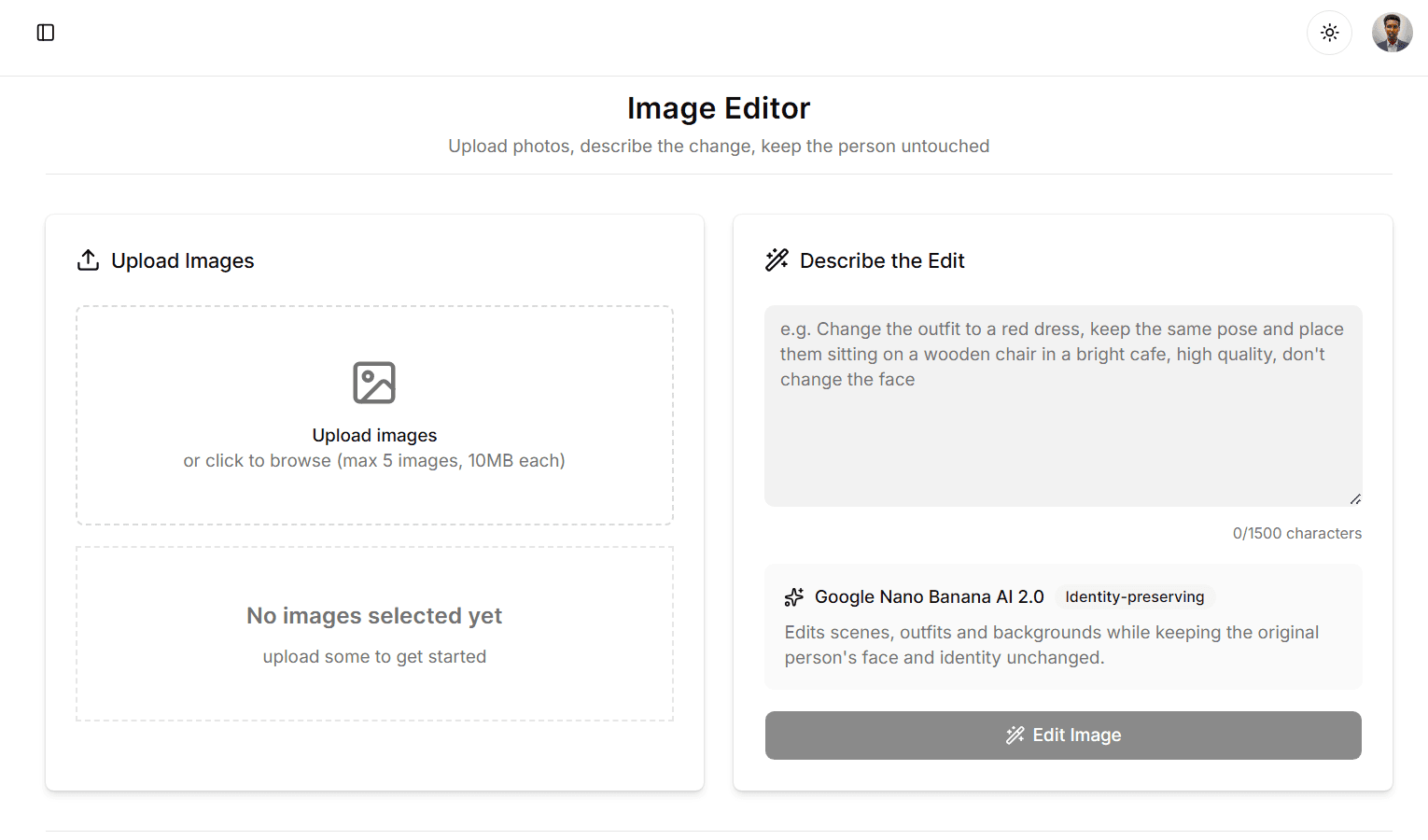Click the Image Editor page heading
The width and height of the screenshot is (1428, 840).
[719, 108]
